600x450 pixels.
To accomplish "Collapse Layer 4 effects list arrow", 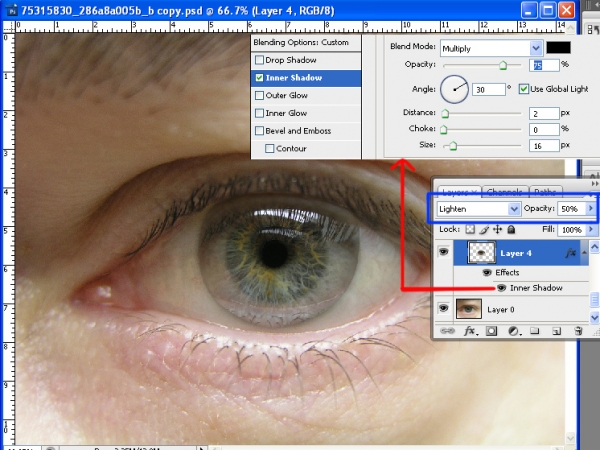I will tap(584, 253).
